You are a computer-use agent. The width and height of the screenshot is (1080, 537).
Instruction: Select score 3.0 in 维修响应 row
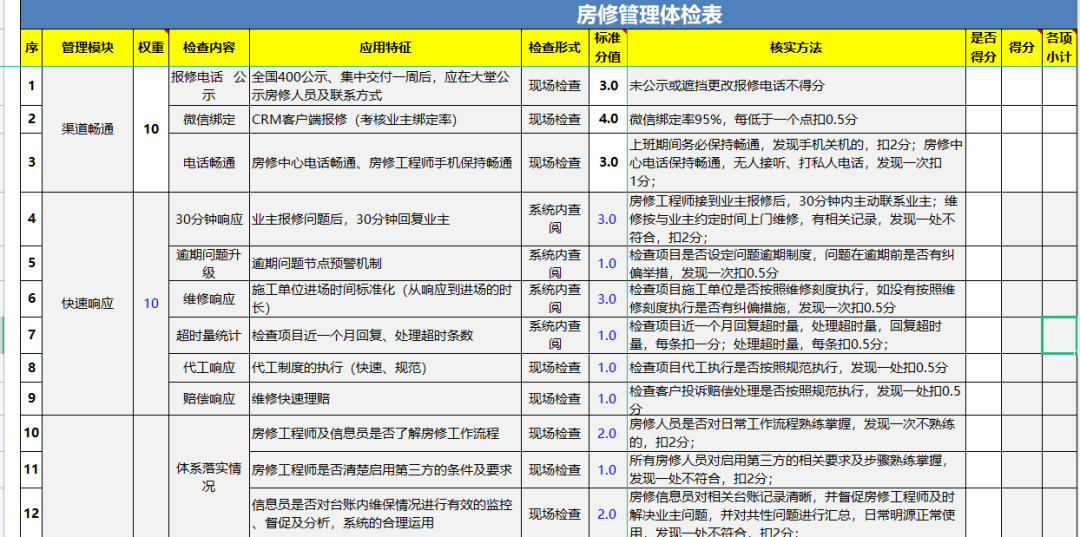point(608,299)
